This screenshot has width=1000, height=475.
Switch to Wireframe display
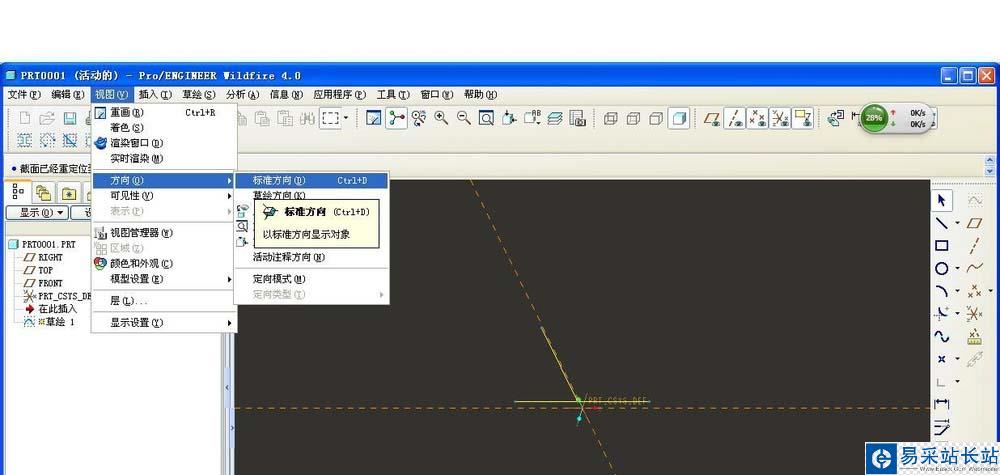pyautogui.click(x=610, y=119)
